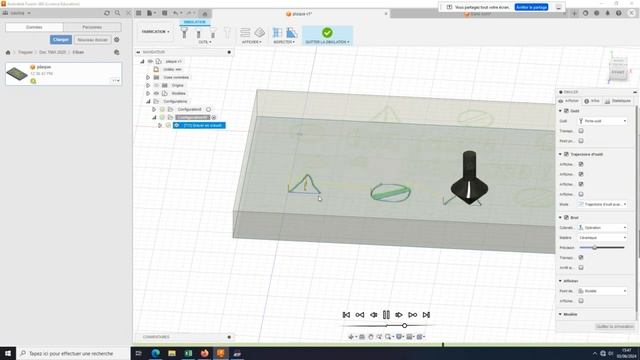
Task: Open the INSPECTER ribbon dropdown
Action: click(284, 42)
